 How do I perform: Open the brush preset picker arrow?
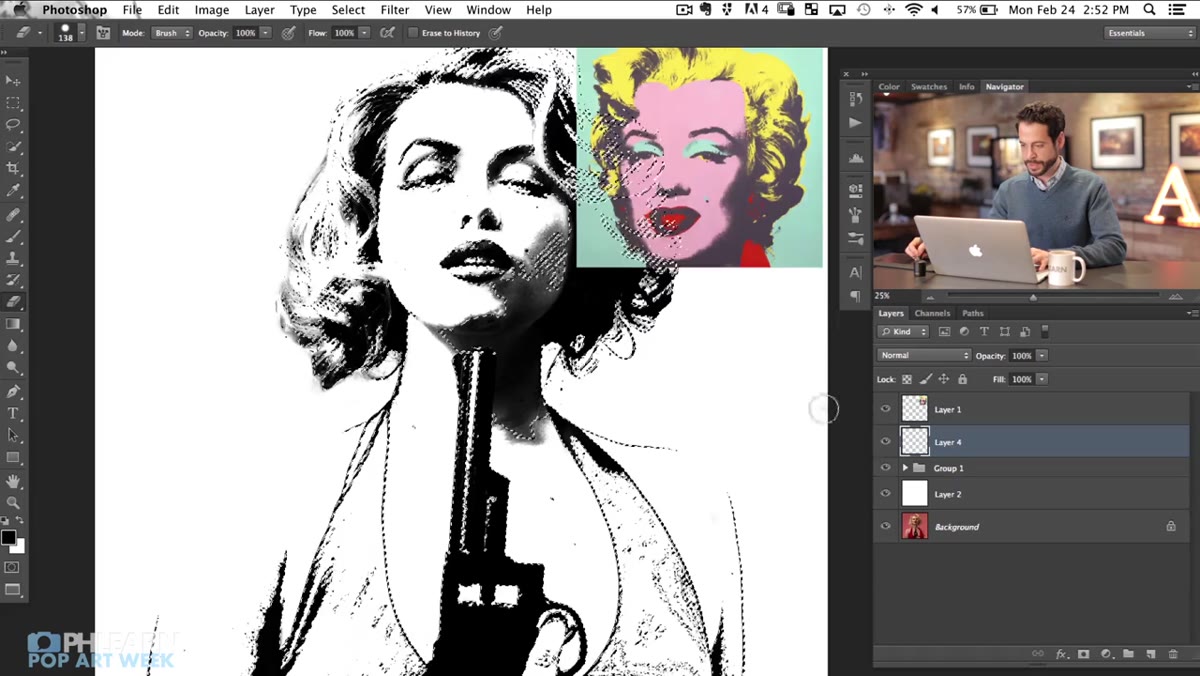click(84, 33)
